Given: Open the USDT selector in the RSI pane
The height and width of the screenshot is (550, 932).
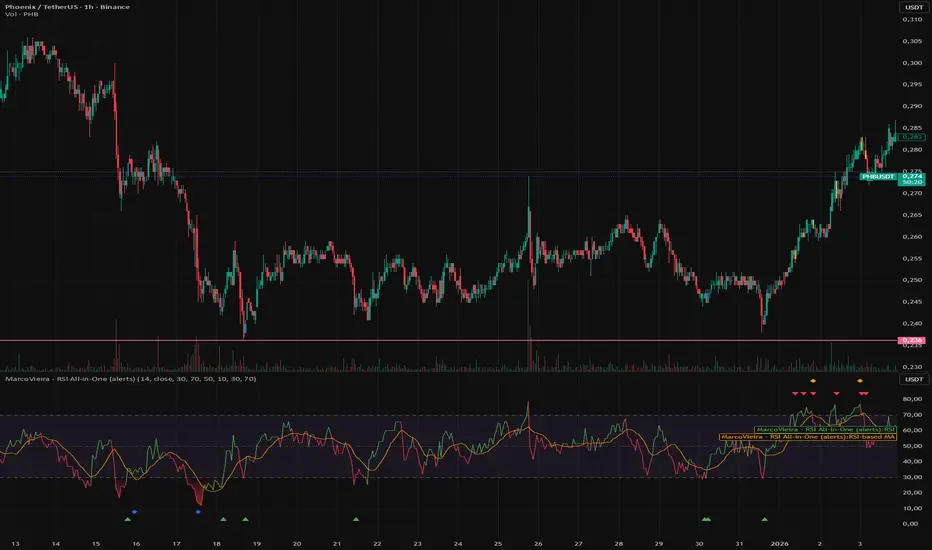Looking at the screenshot, I should tap(911, 379).
